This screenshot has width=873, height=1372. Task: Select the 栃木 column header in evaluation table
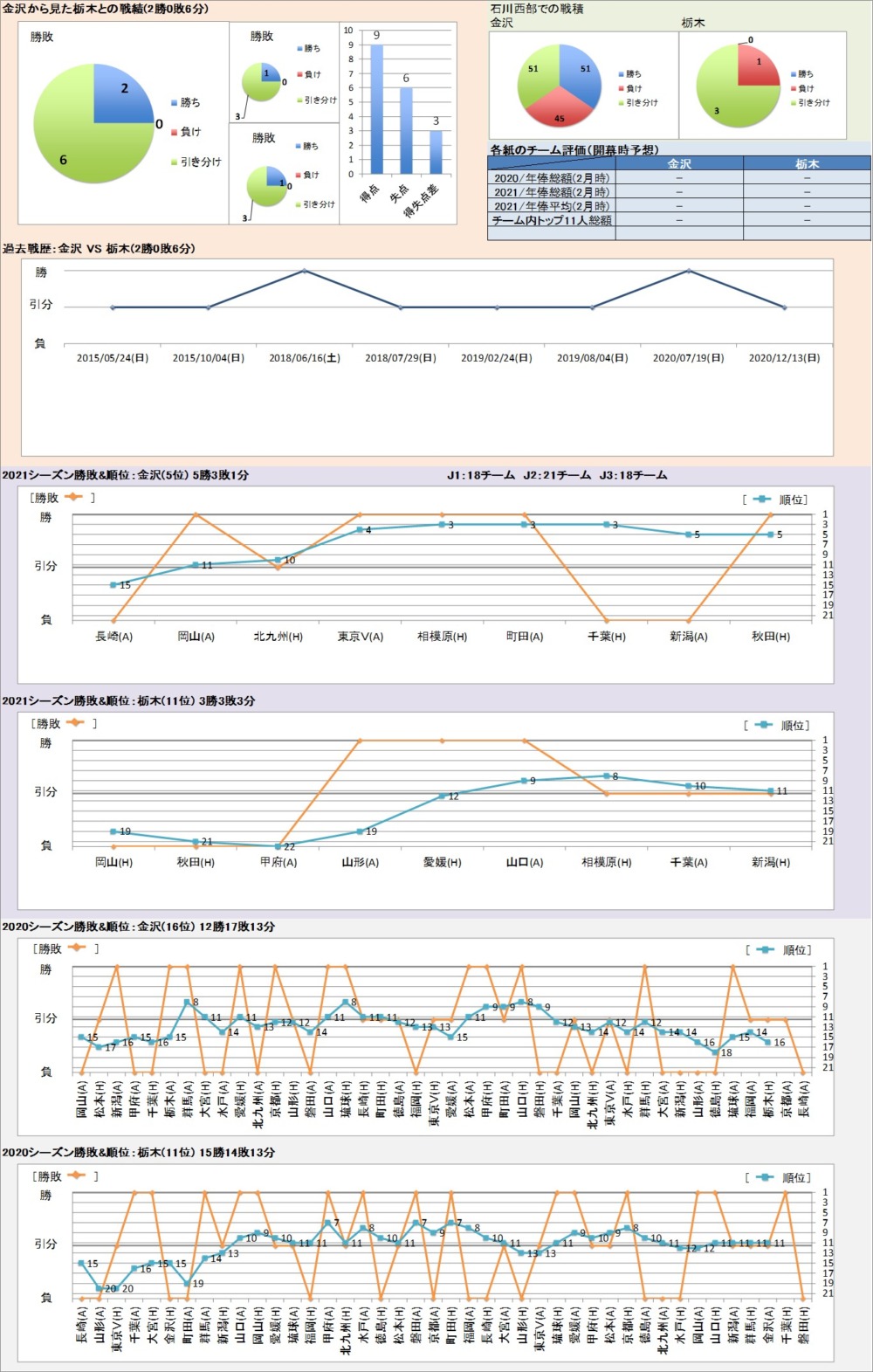coord(807,163)
